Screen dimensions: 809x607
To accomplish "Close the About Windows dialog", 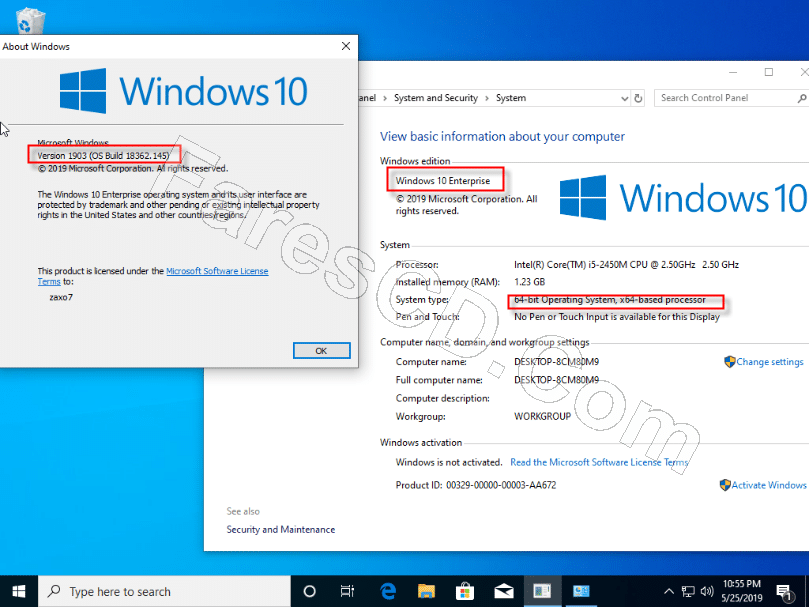I will pos(346,46).
